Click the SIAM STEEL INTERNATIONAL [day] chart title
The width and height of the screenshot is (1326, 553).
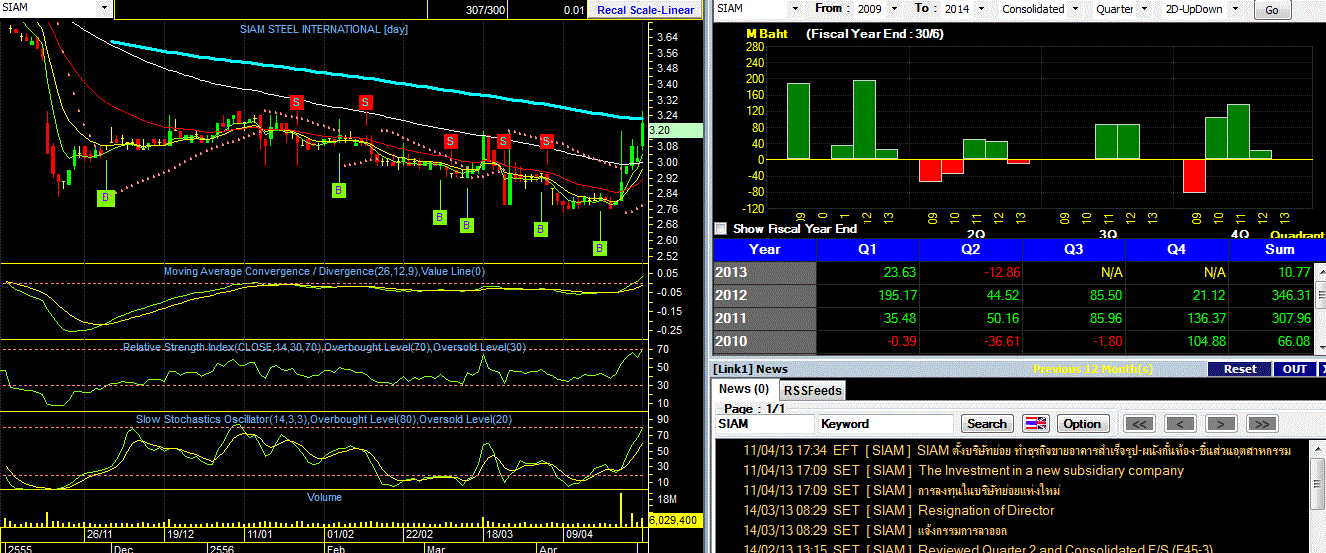[323, 29]
